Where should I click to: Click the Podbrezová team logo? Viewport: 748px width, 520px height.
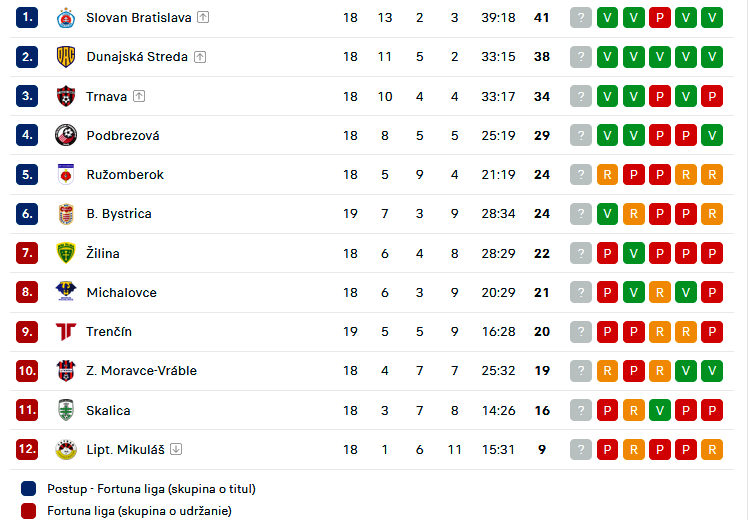(x=66, y=135)
